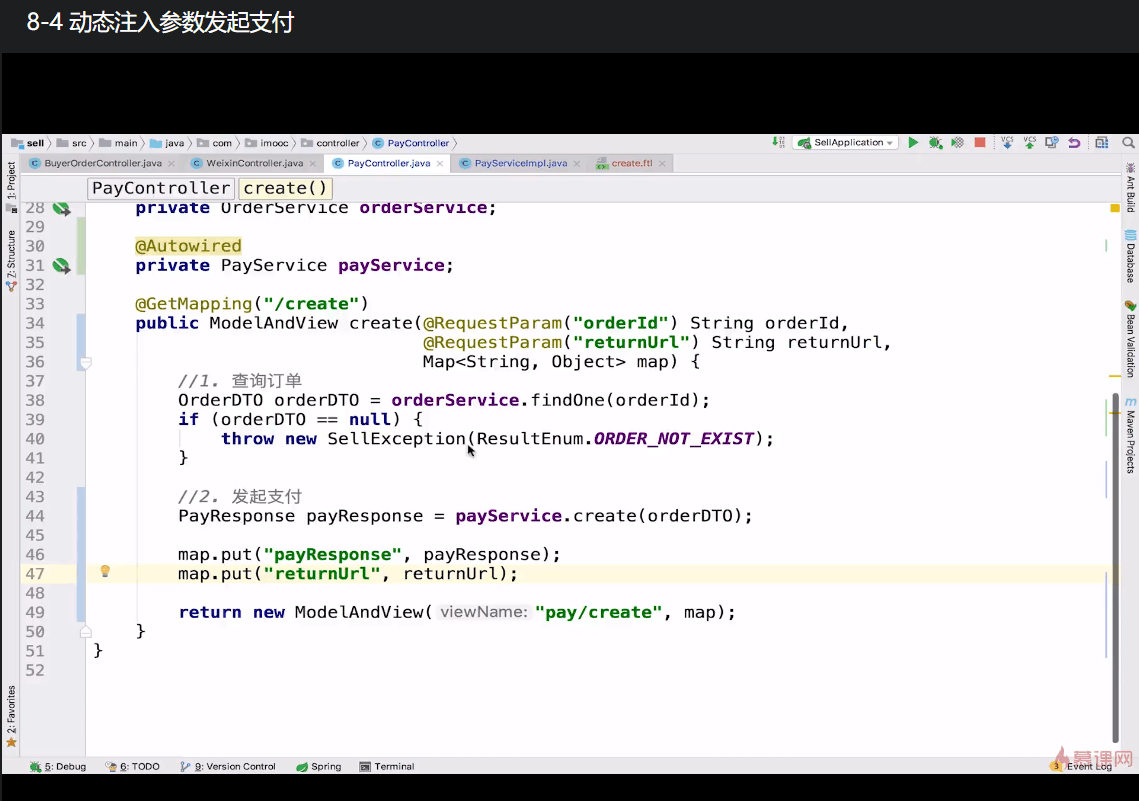Image resolution: width=1139 pixels, height=801 pixels.
Task: Open the Ant Build side panel
Action: coord(1130,187)
